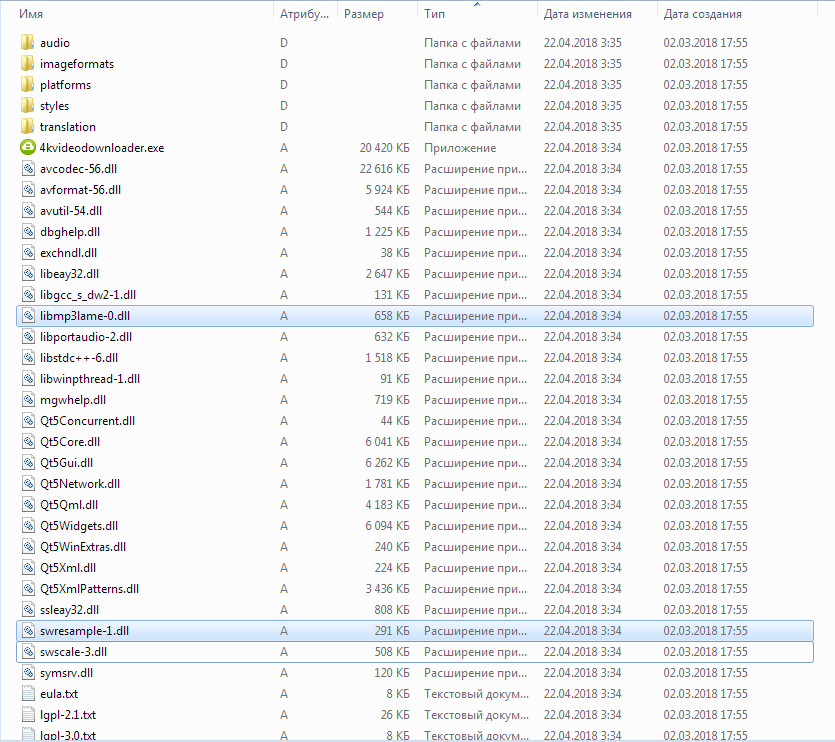The height and width of the screenshot is (742, 835).
Task: Click the lgpl-2.1.txt text file icon
Action: [28, 715]
